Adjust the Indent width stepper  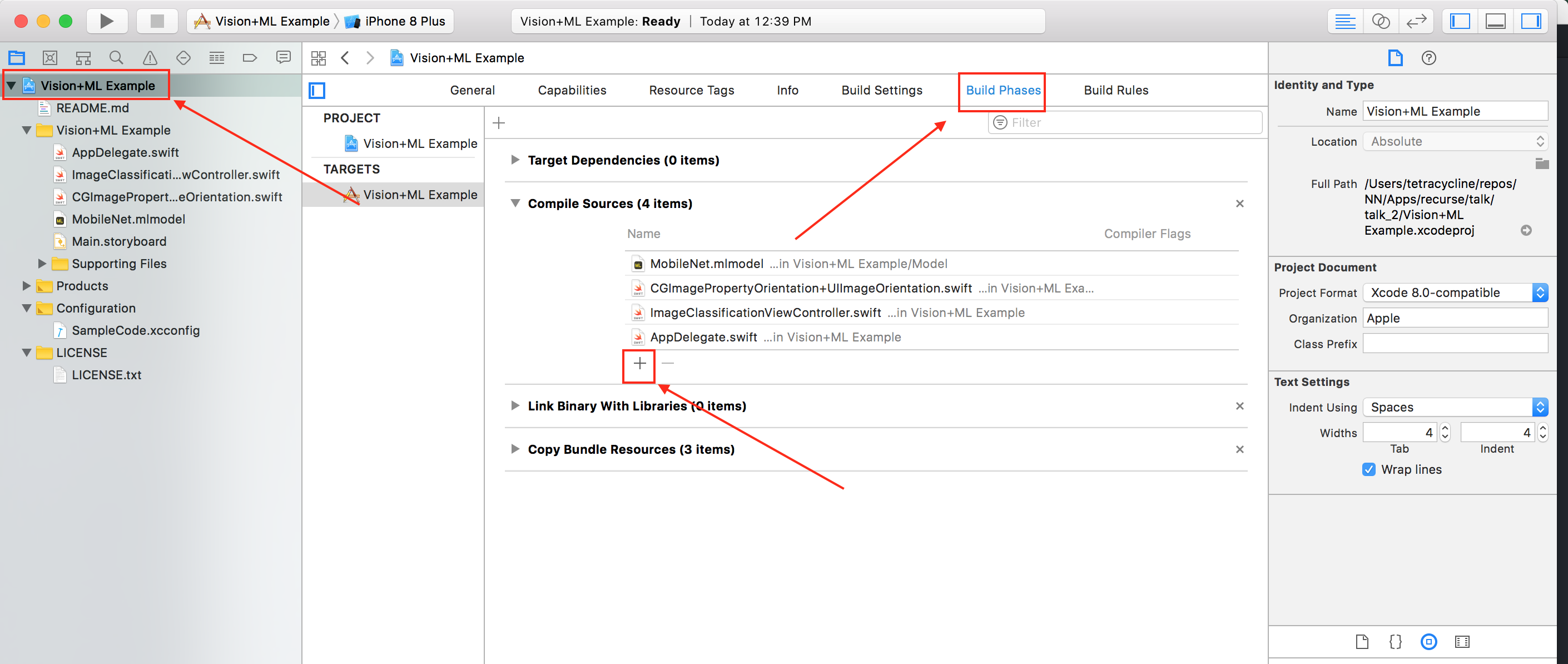point(1543,433)
